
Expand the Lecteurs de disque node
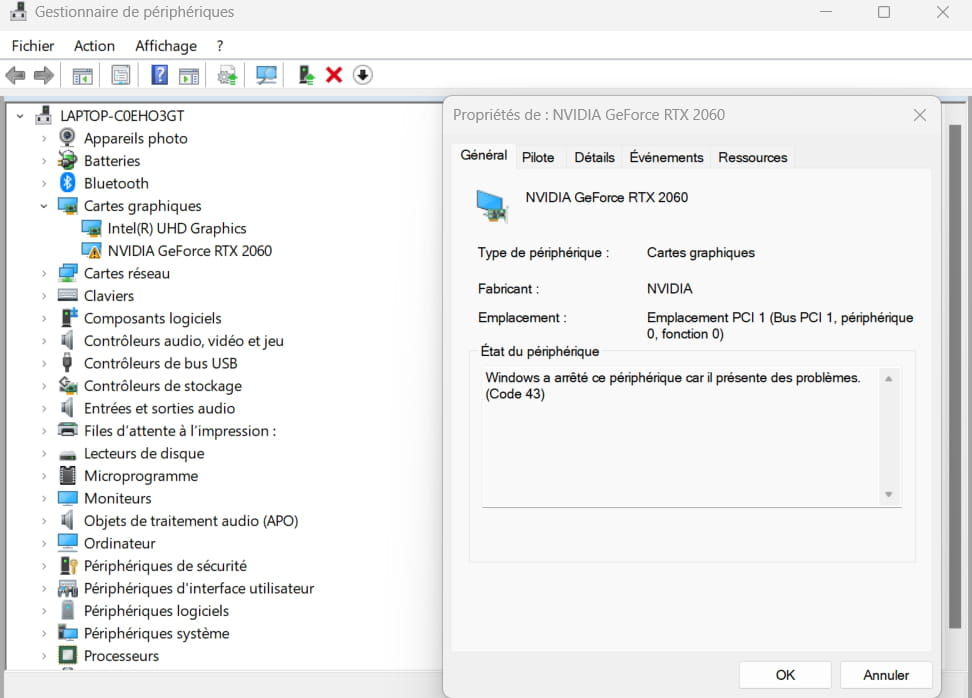pos(43,454)
